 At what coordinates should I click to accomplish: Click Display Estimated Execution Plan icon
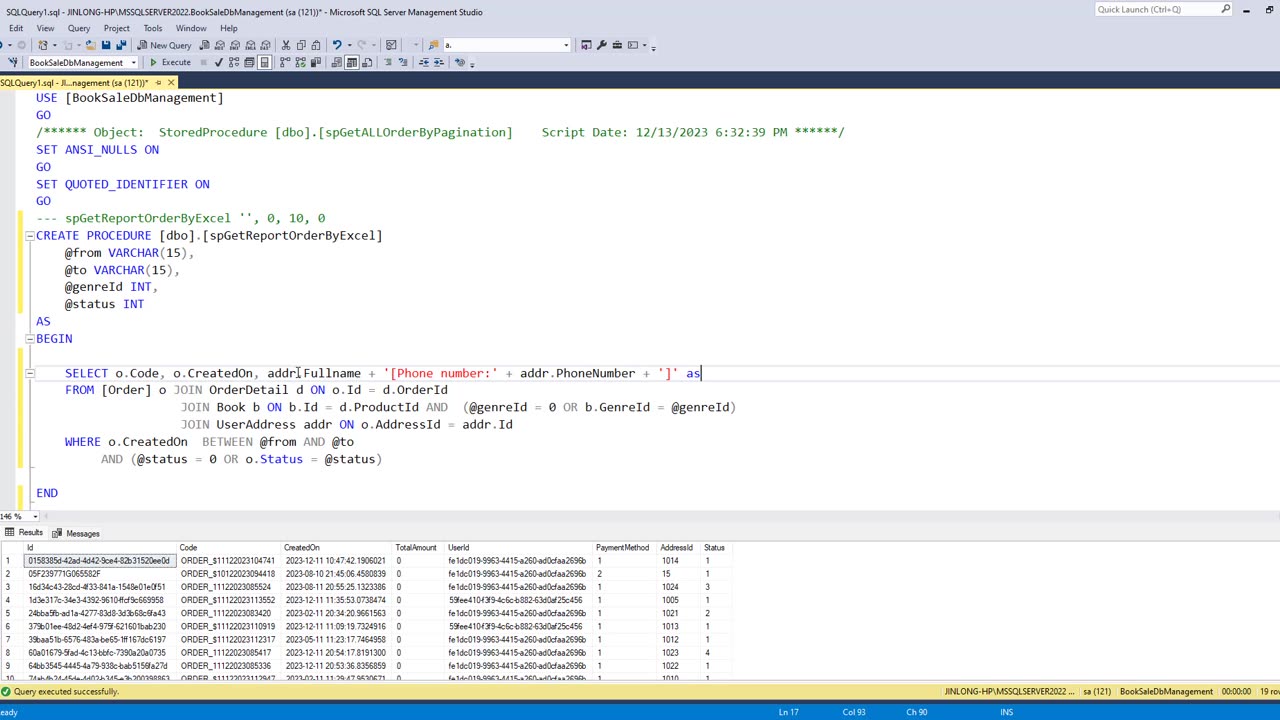[234, 62]
